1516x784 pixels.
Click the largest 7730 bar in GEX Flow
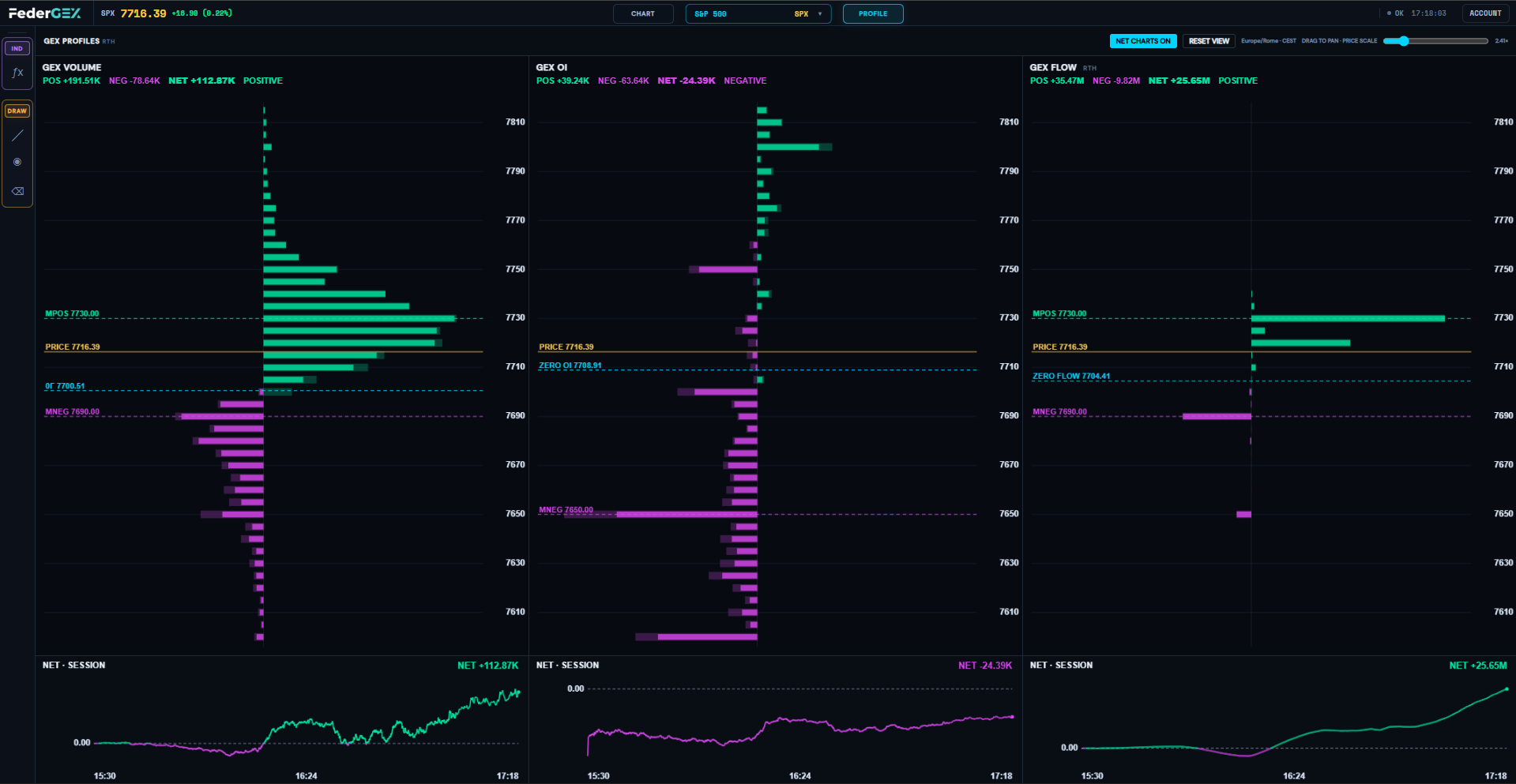tap(1348, 318)
